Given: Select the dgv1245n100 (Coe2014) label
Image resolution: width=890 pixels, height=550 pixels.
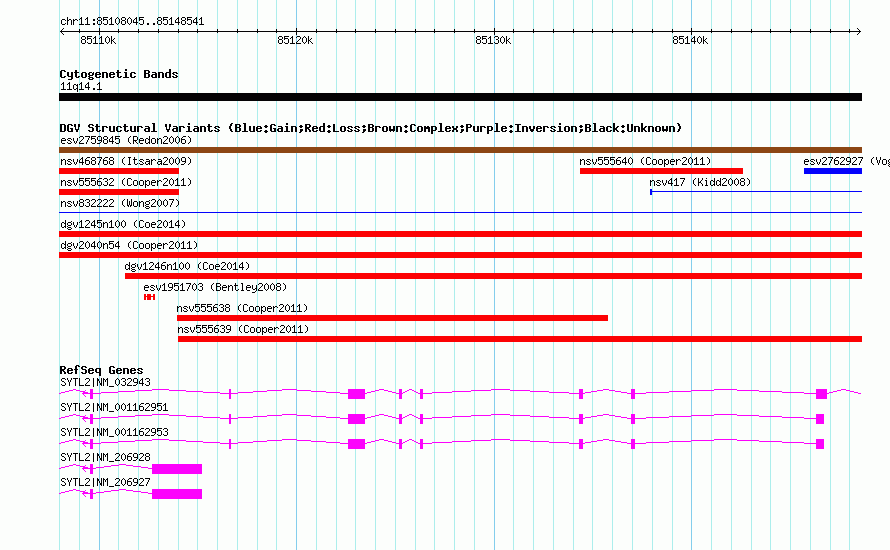Looking at the screenshot, I should pyautogui.click(x=123, y=224).
